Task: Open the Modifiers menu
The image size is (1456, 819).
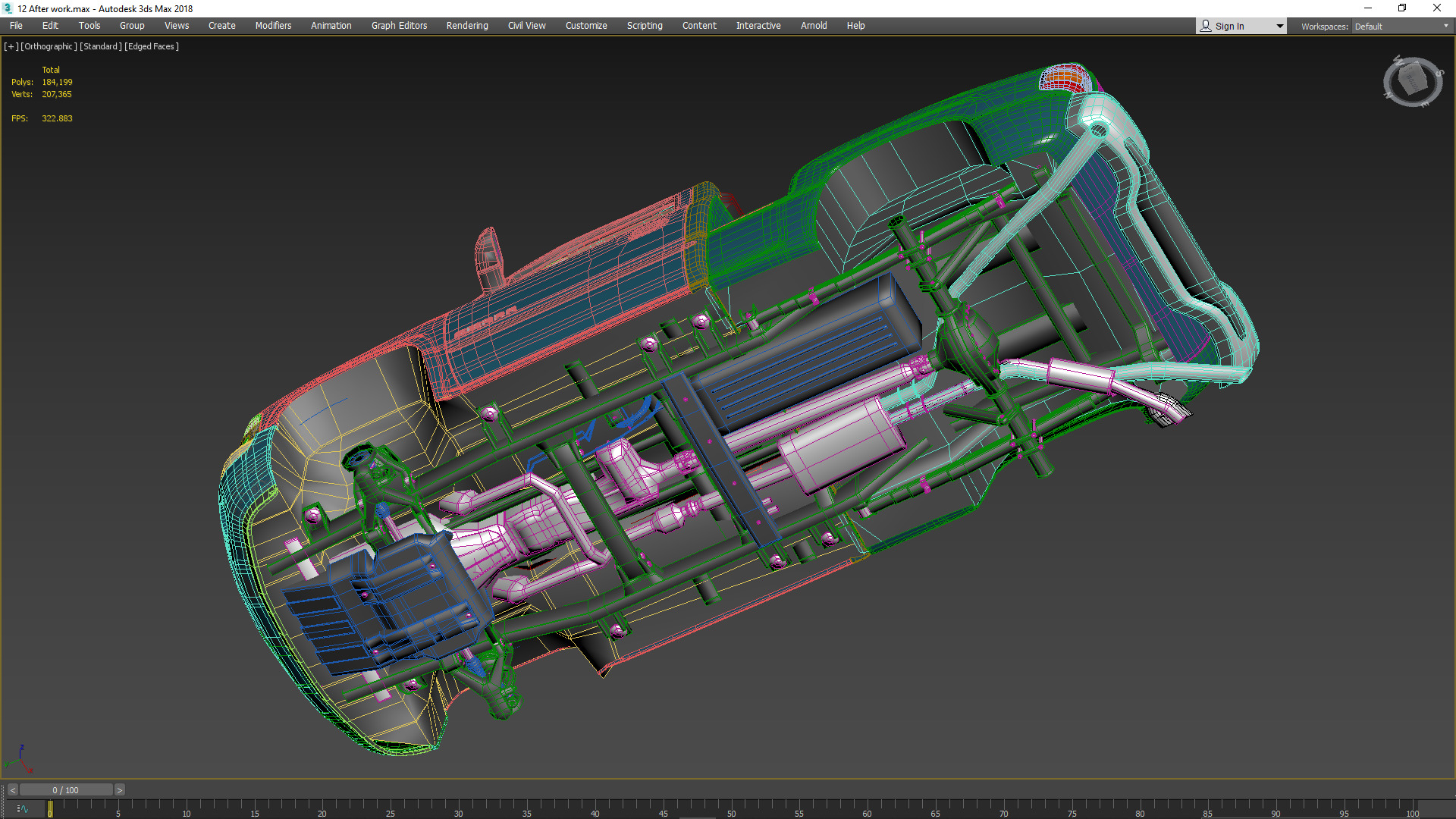Action: pos(273,26)
